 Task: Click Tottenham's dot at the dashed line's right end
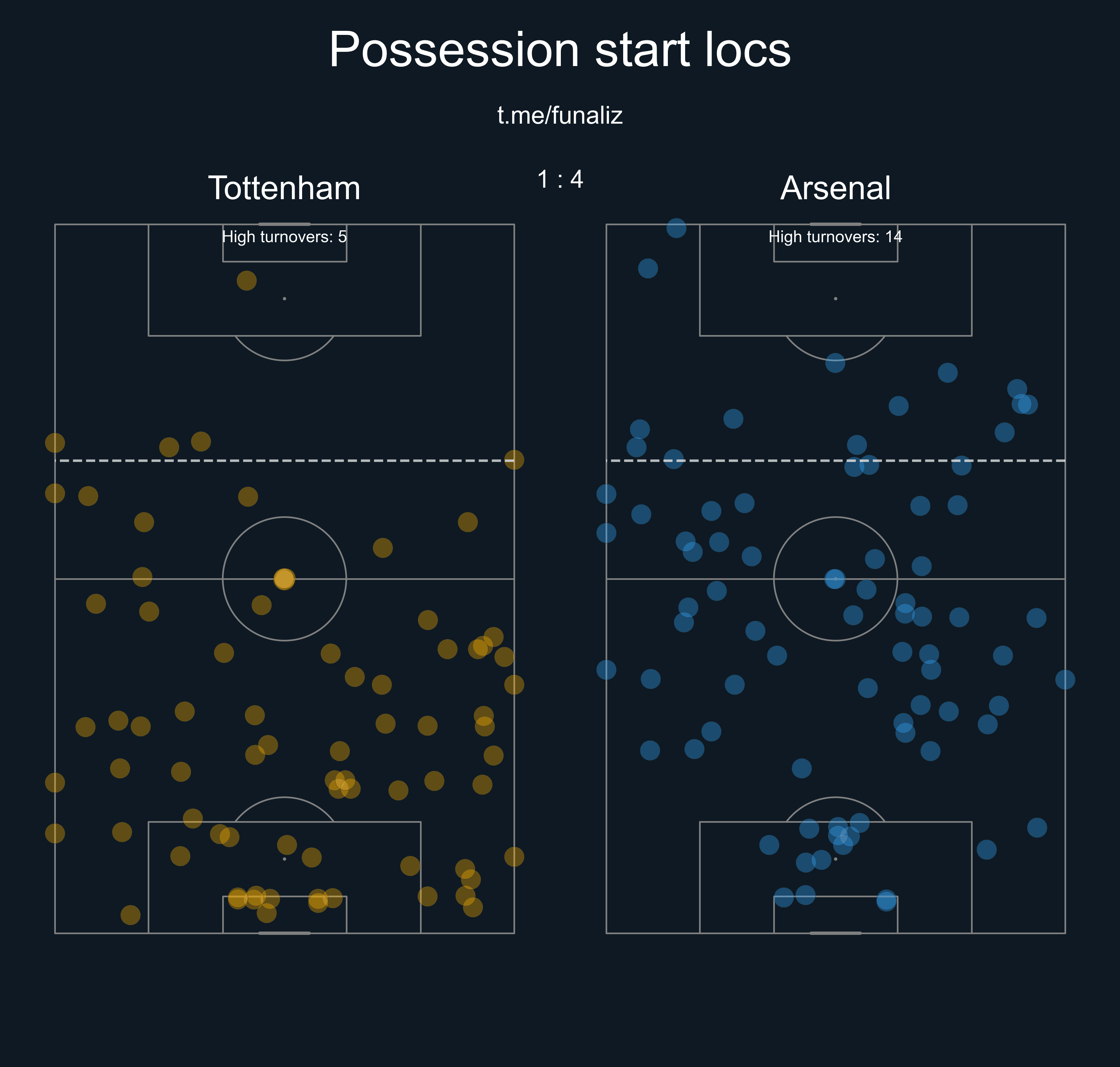coord(514,460)
